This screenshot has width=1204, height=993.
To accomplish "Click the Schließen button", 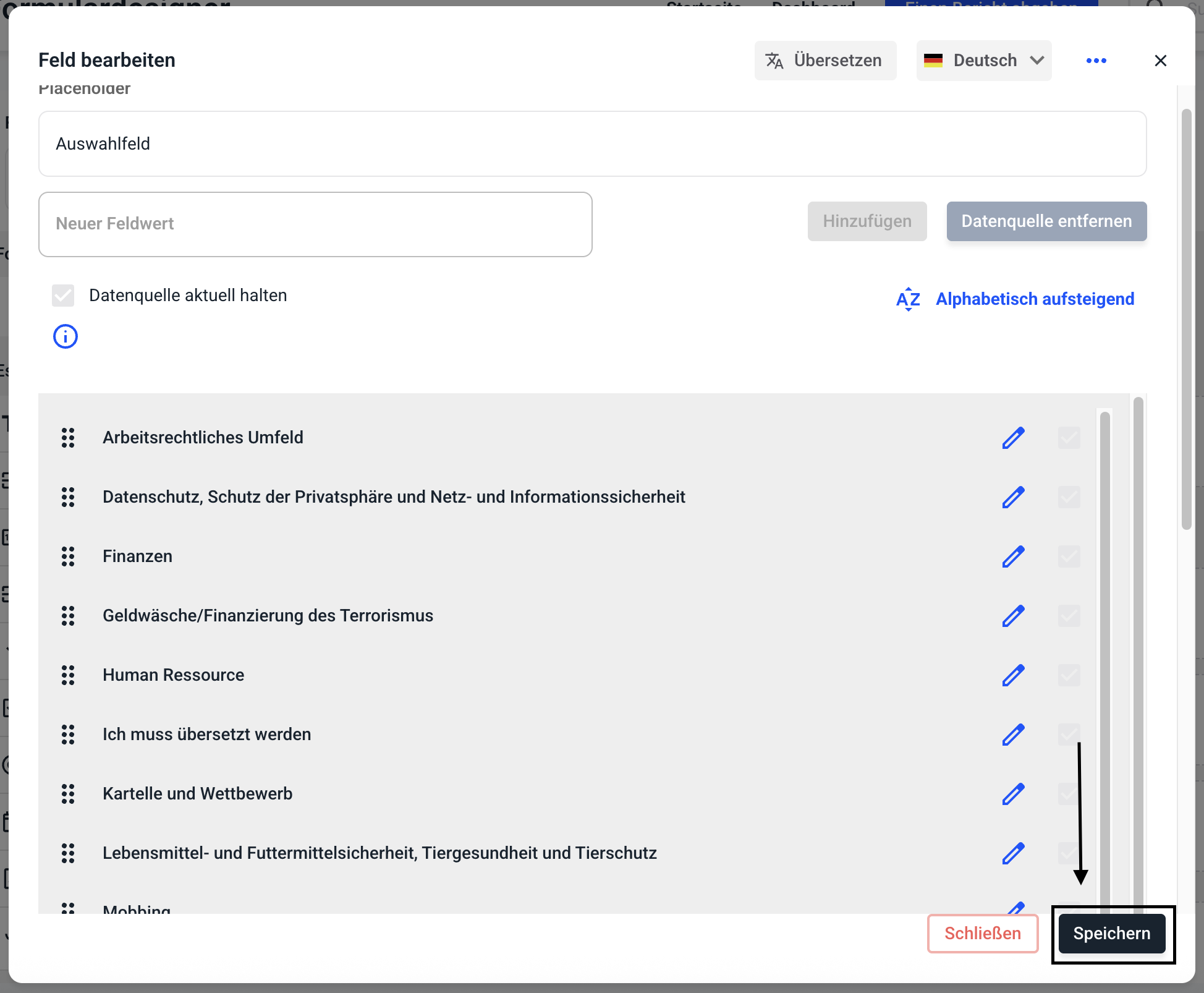I will pyautogui.click(x=982, y=934).
